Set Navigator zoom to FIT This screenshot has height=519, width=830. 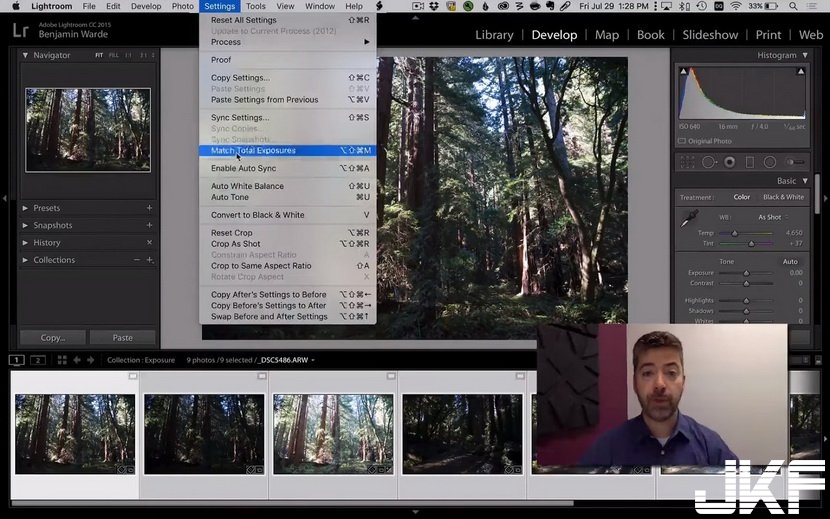pos(99,55)
